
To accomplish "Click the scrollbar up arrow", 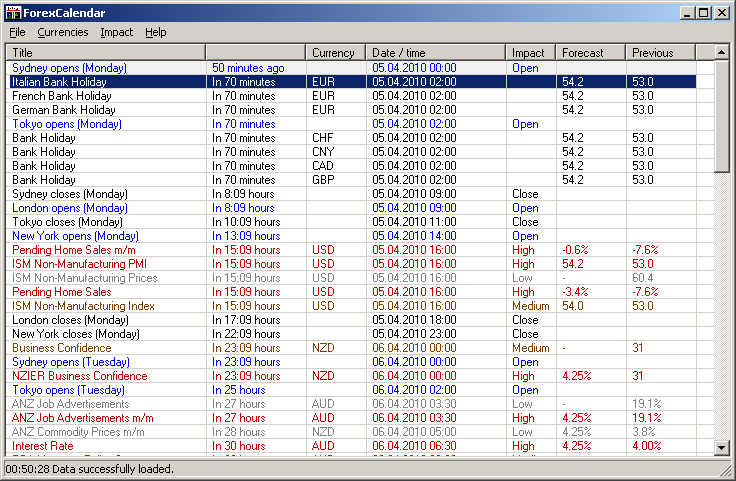I will pyautogui.click(x=722, y=52).
